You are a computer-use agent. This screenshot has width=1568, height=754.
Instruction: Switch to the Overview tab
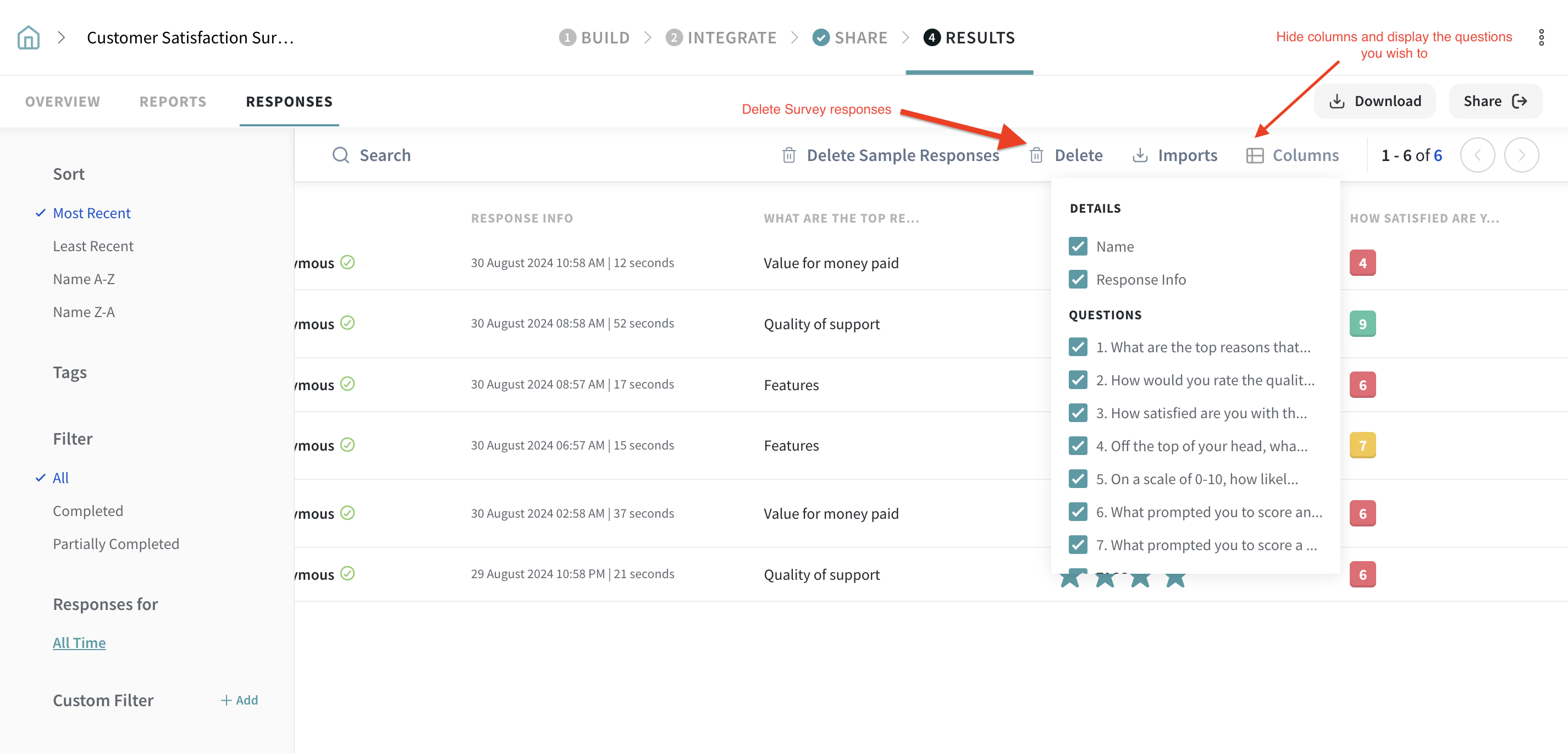62,102
